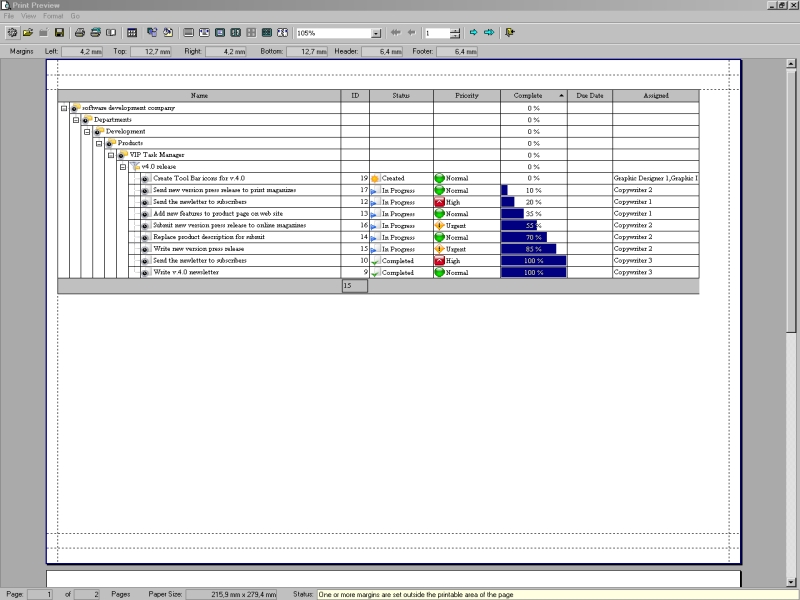
Task: Click the vertical scrollbar up arrow
Action: (791, 64)
